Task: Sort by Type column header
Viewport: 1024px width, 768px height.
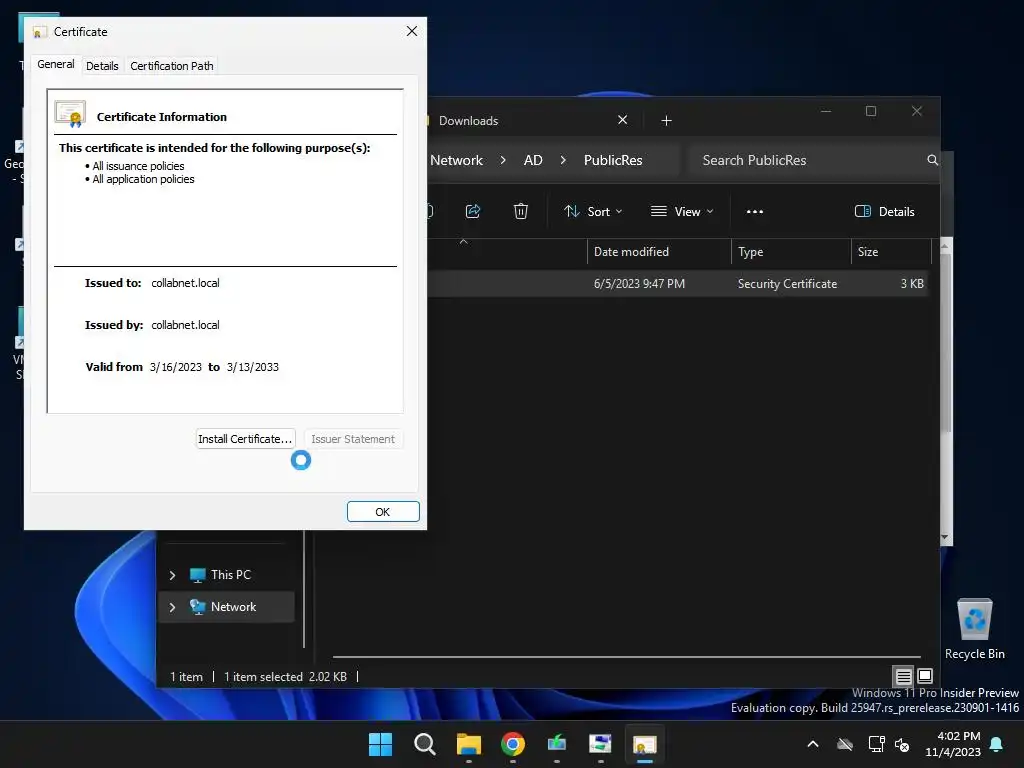Action: click(792, 252)
